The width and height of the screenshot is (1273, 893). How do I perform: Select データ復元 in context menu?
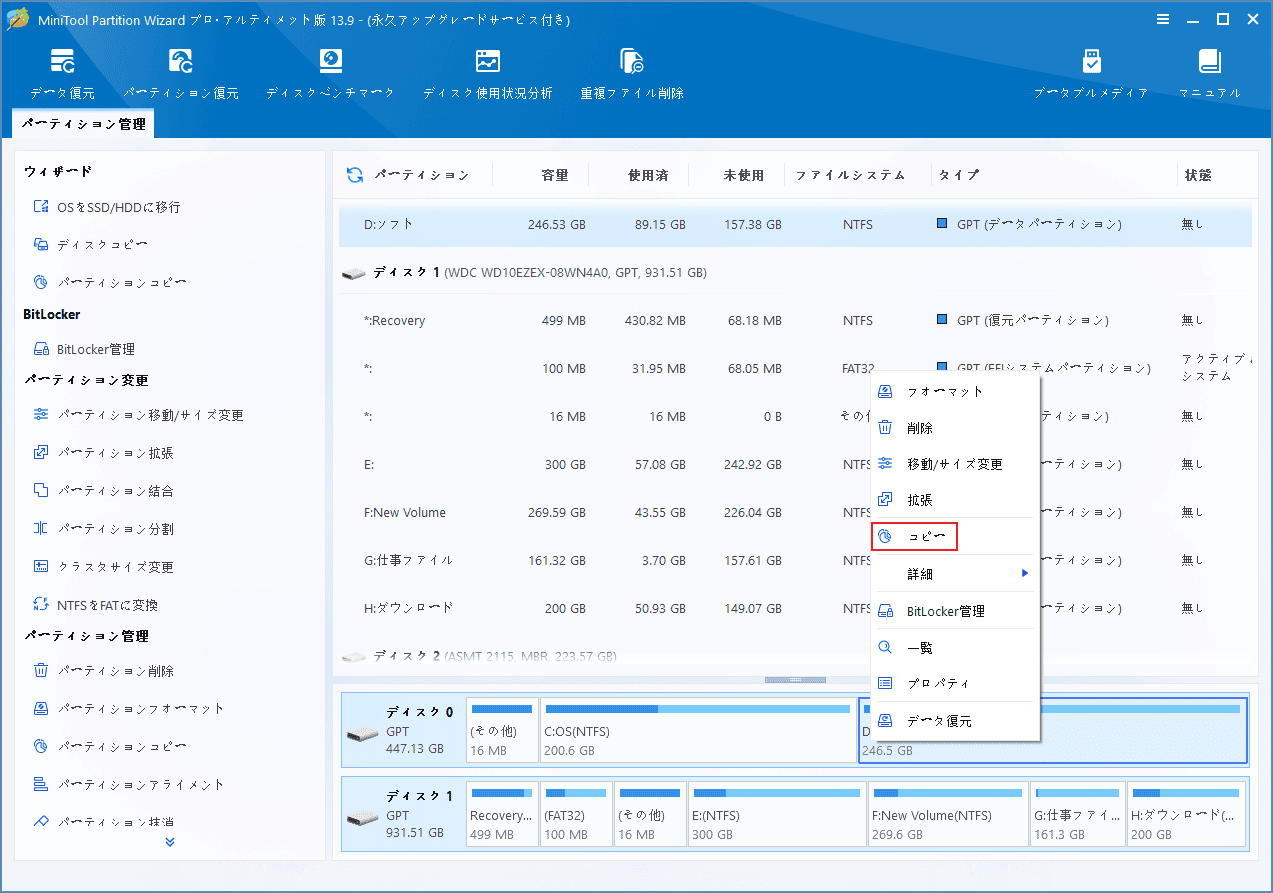(956, 721)
